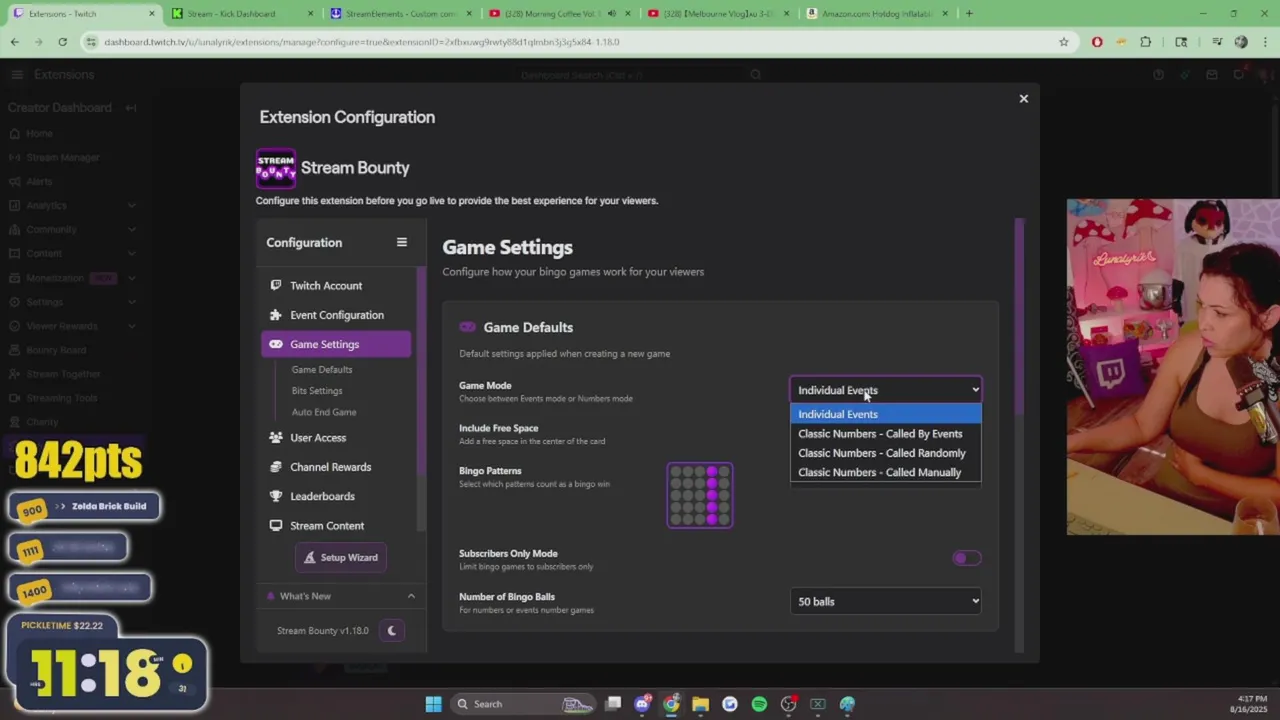Click the Event Configuration puzzle icon
1280x720 pixels.
276,315
